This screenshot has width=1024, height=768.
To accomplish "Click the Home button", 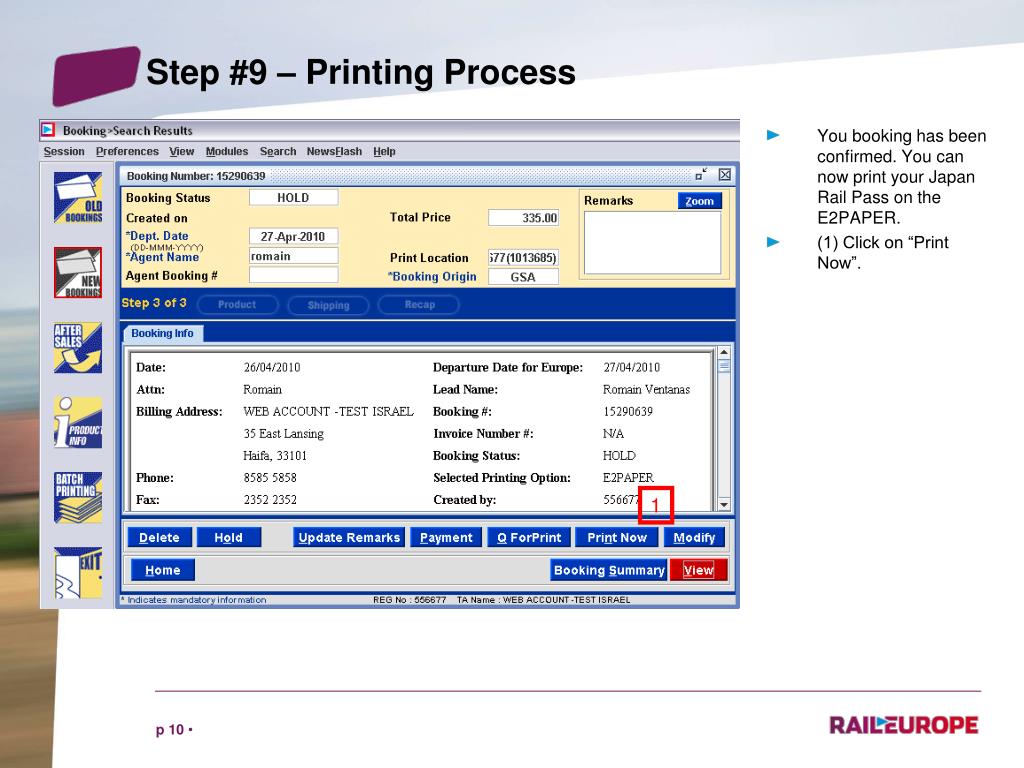I will point(163,570).
